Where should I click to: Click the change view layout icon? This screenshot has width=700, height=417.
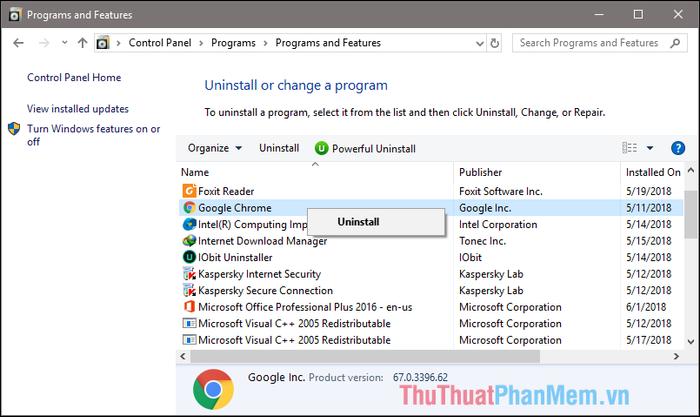pyautogui.click(x=629, y=148)
